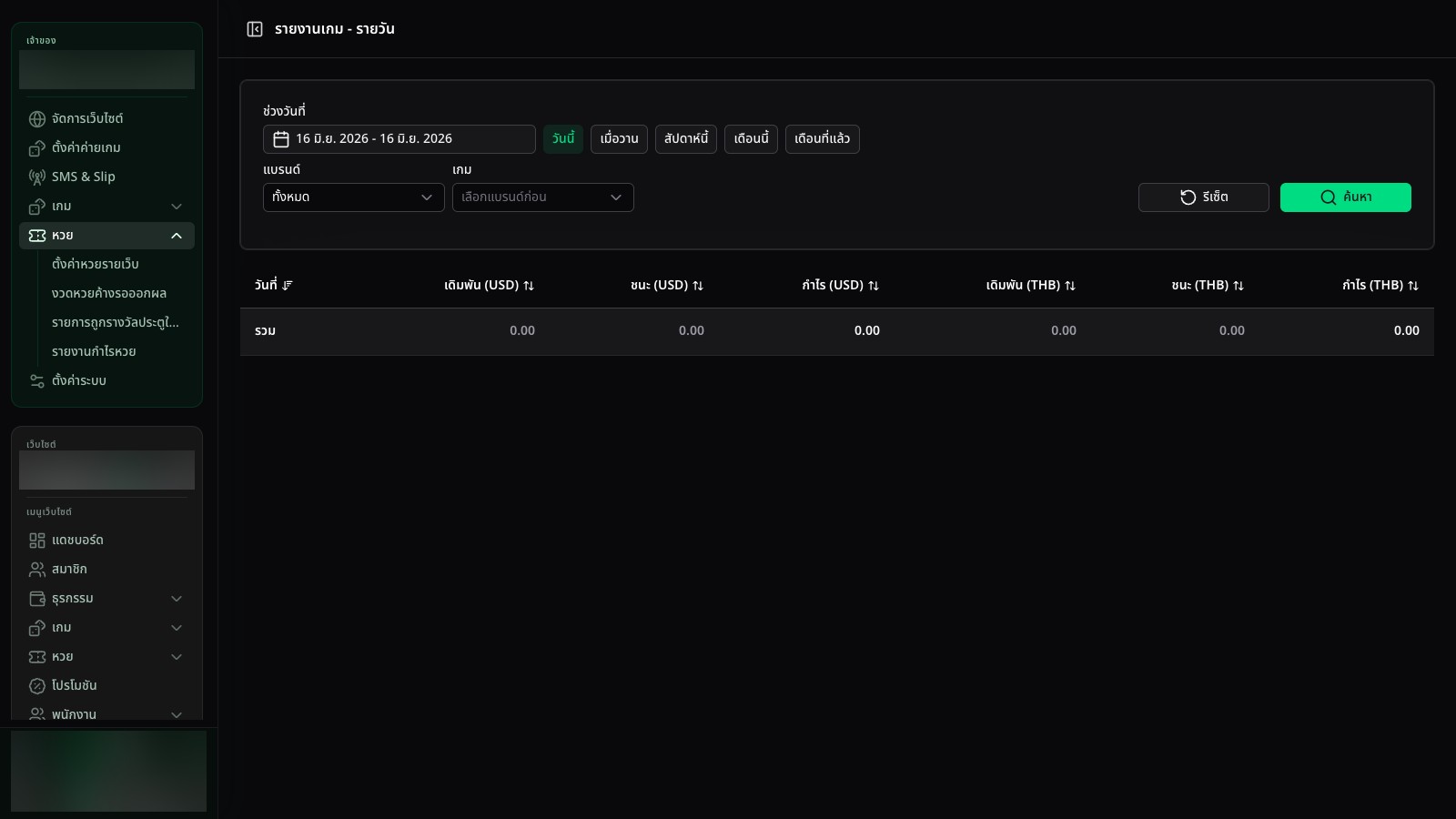
Task: Open the แบรนด์ ทั้งหมด dropdown
Action: tap(354, 197)
